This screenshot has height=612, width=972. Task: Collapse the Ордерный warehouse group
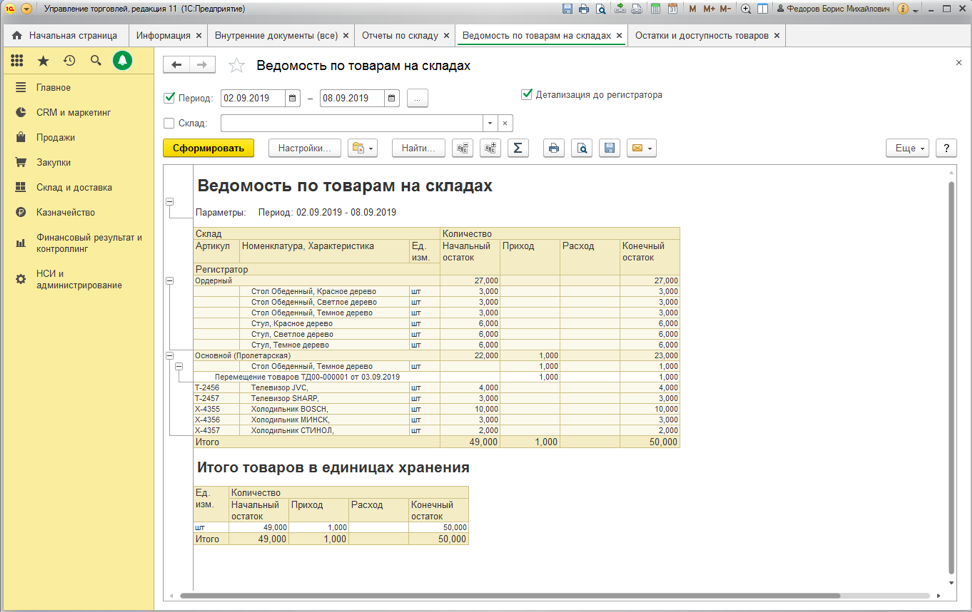(x=170, y=280)
